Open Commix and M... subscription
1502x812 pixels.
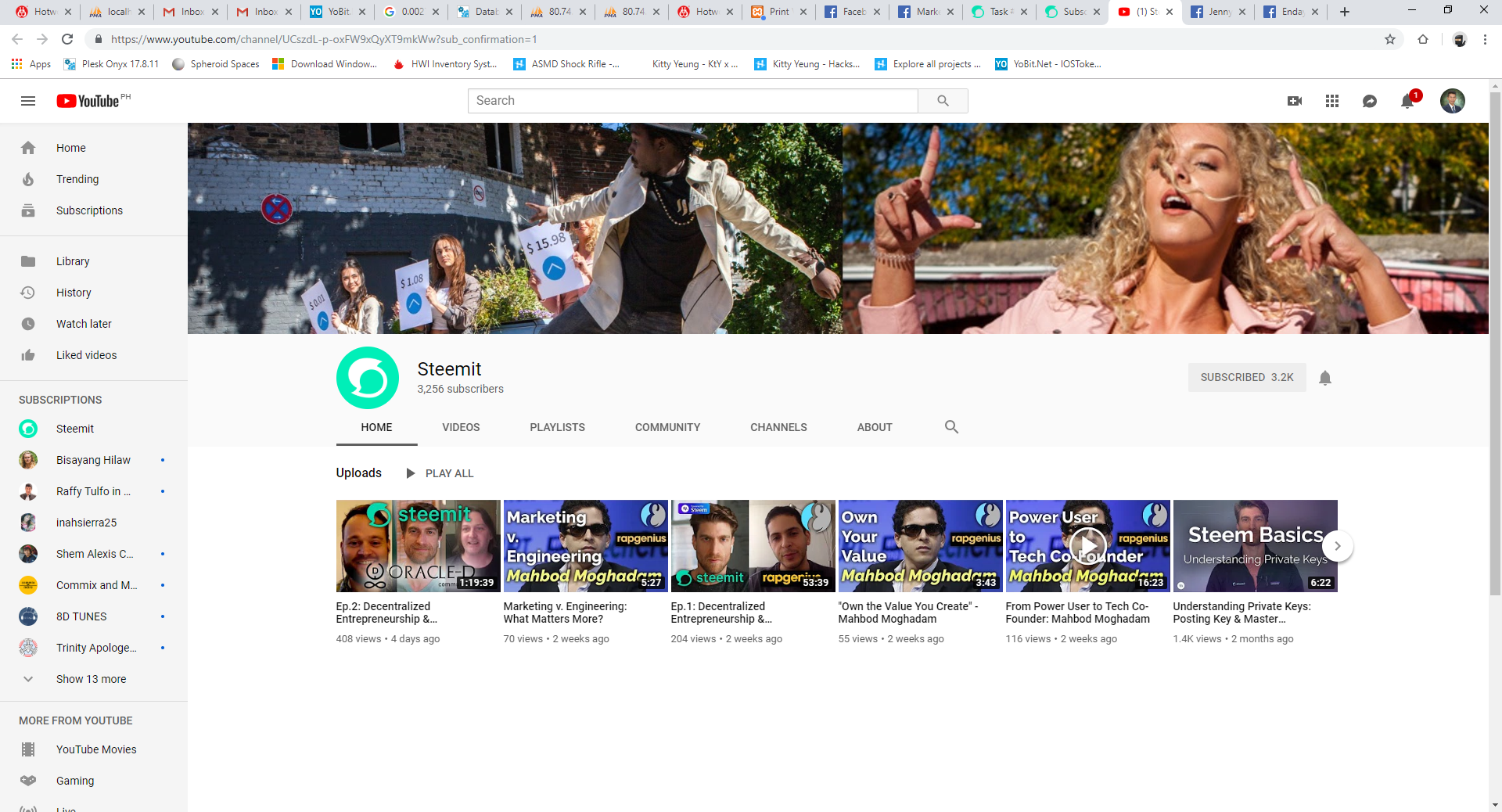94,585
